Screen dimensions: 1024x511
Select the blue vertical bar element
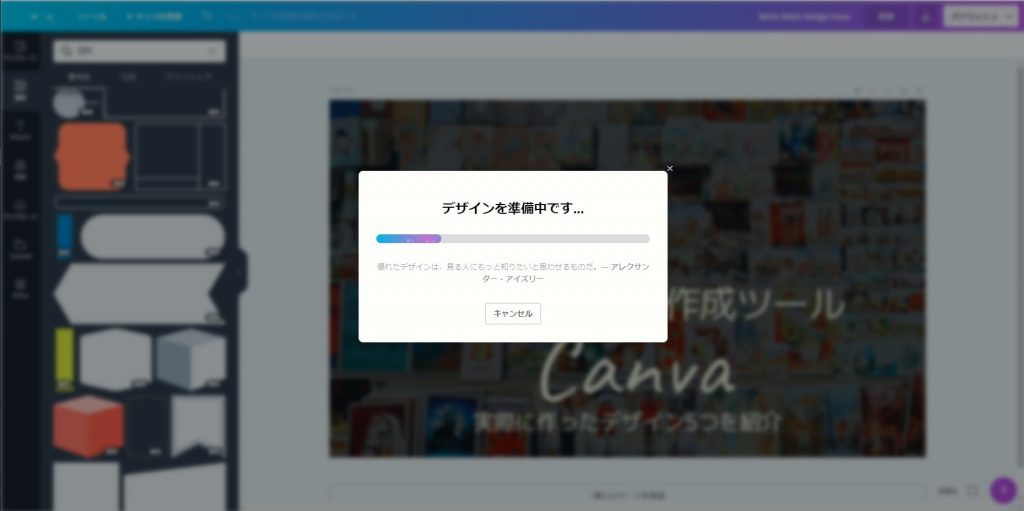64,236
